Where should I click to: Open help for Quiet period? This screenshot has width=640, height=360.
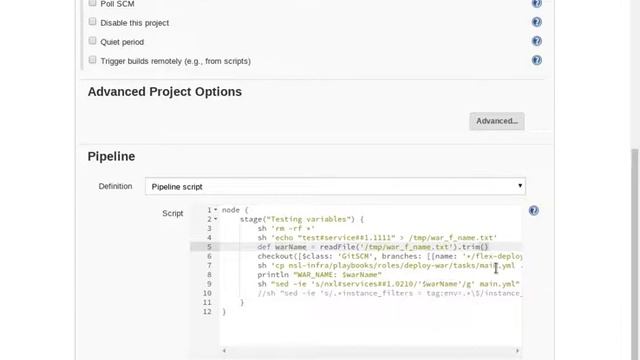point(536,41)
